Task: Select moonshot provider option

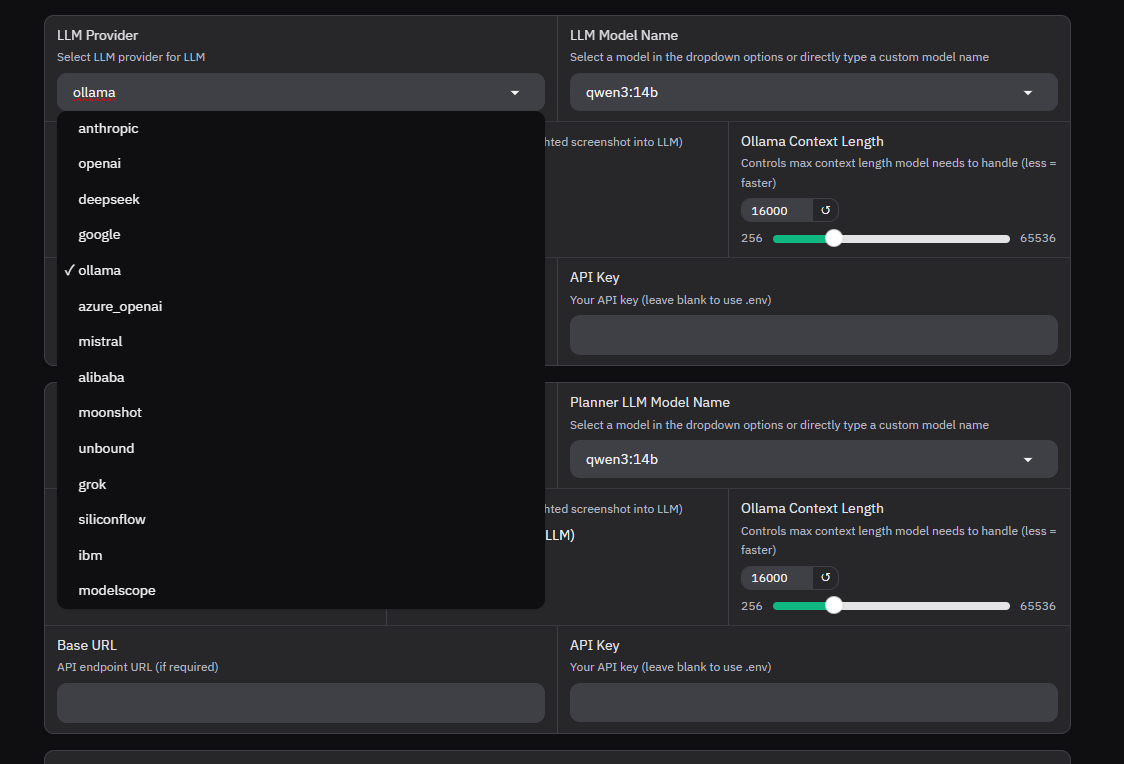Action: (300, 413)
